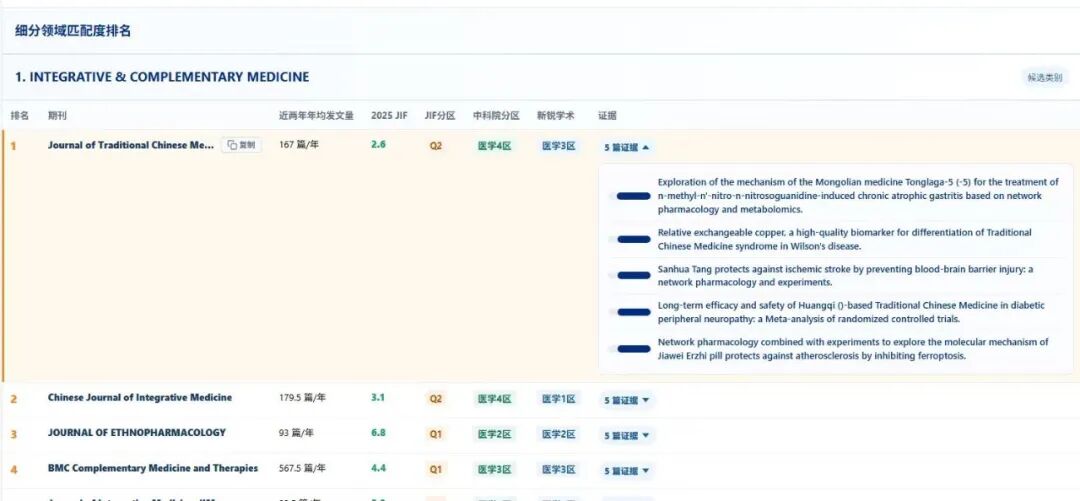Image resolution: width=1080 pixels, height=501 pixels.
Task: Open Chinese Journal of Integrative Medicine row
Action: coord(140,398)
